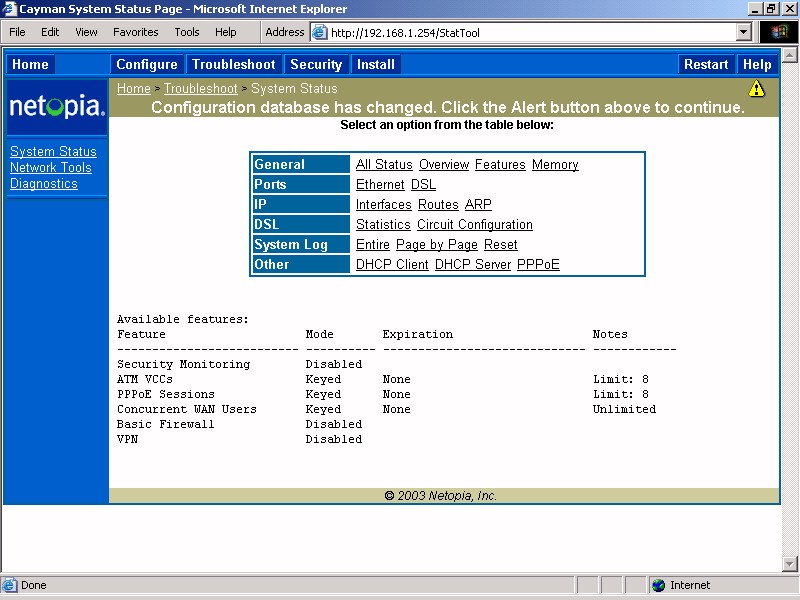
Task: Click the Reset system log link
Action: click(501, 245)
